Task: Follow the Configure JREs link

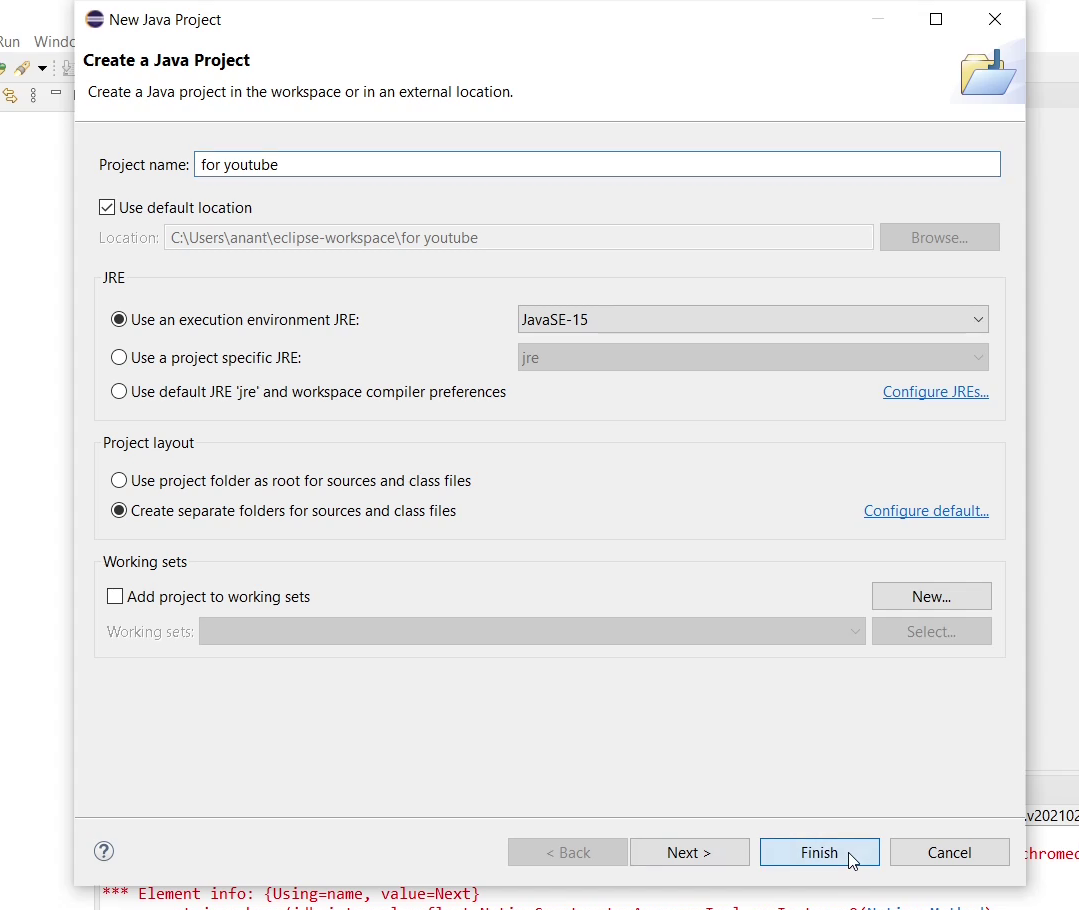Action: [x=935, y=392]
